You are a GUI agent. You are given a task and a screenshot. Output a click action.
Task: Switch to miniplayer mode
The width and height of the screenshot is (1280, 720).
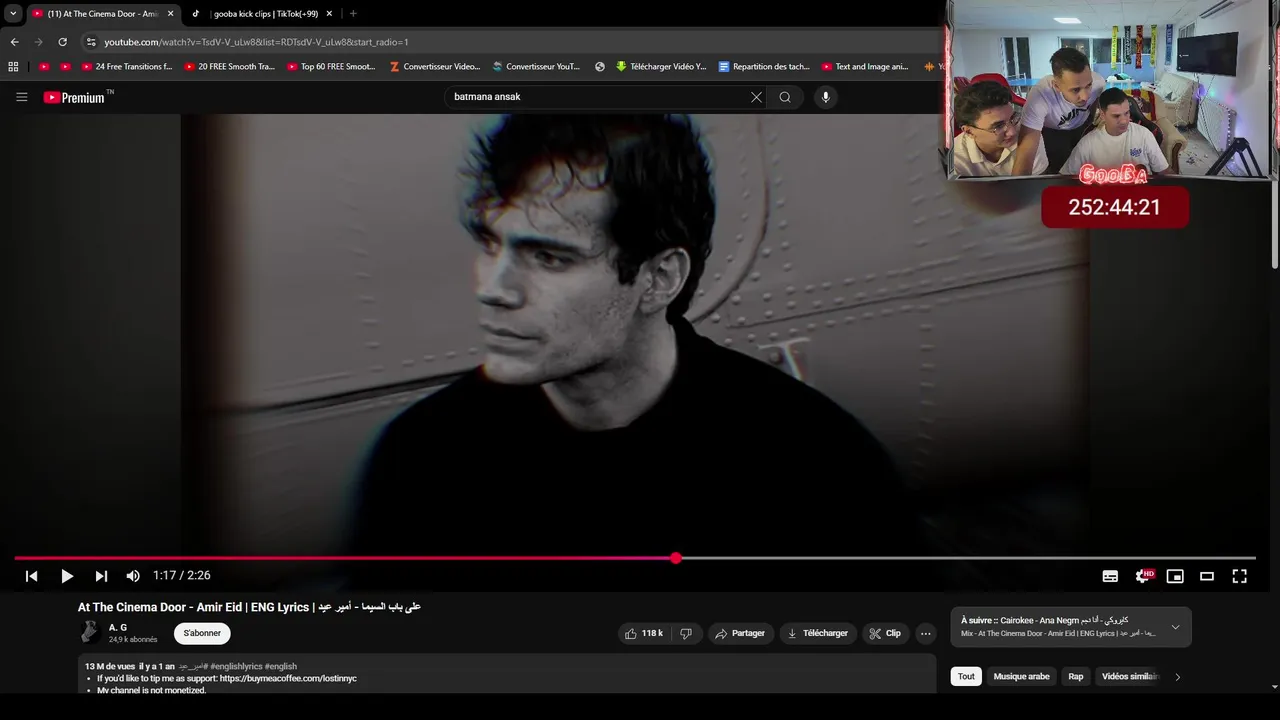(x=1175, y=576)
